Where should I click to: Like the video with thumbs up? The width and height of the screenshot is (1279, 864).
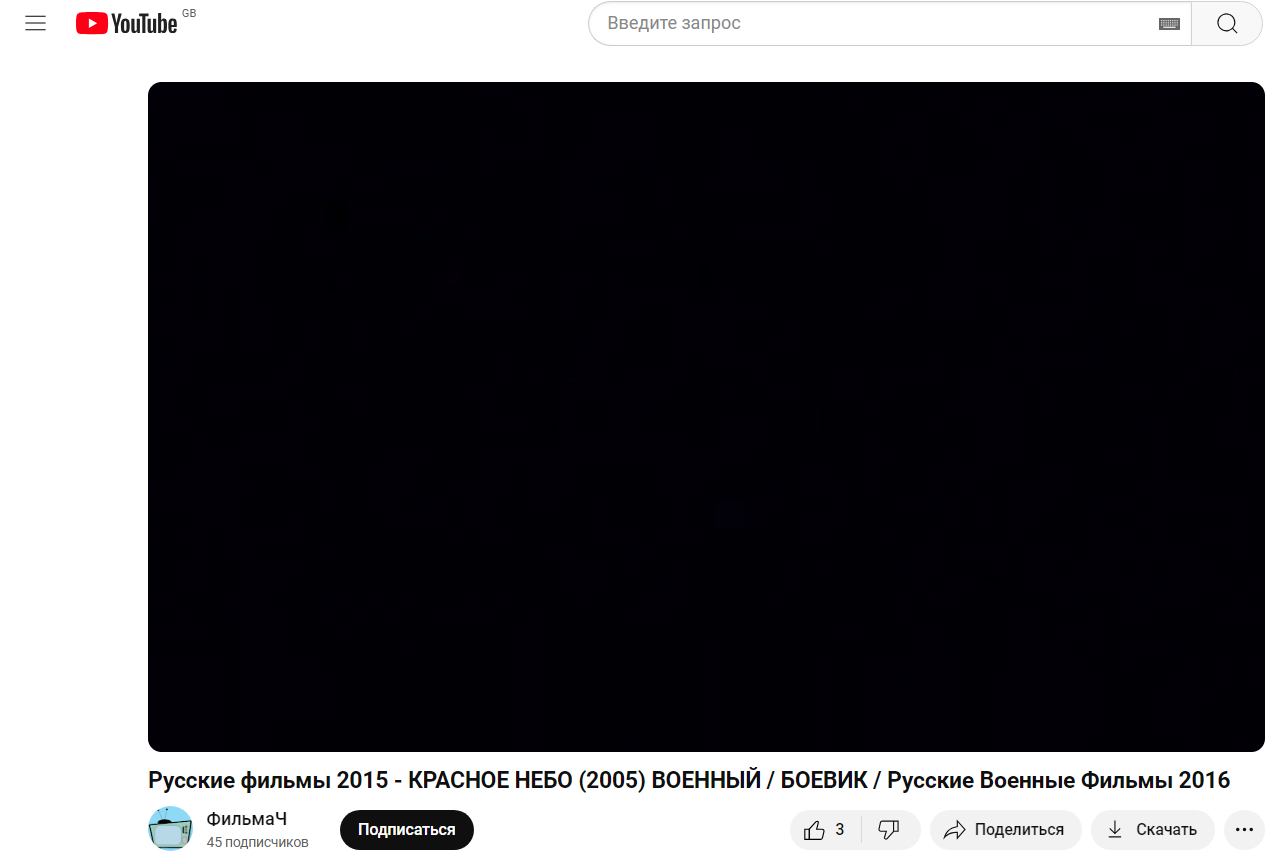coord(826,830)
